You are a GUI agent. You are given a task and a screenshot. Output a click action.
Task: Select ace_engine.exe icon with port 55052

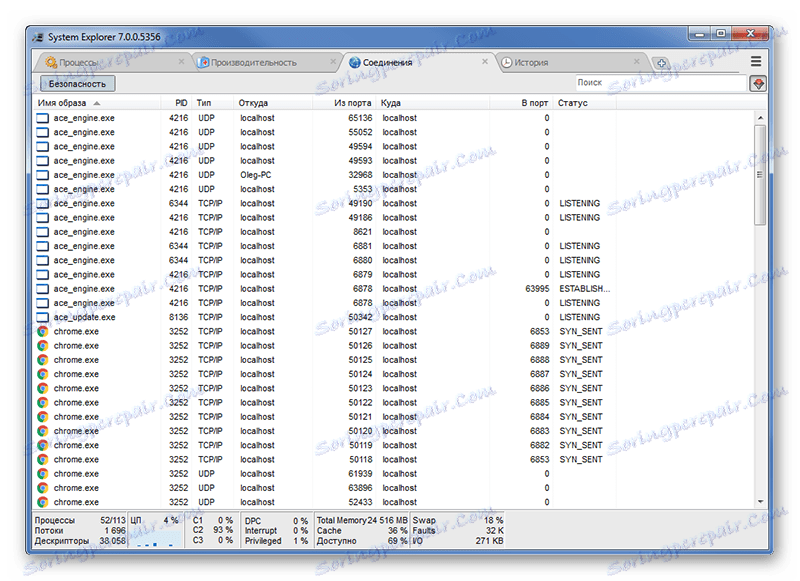43,132
